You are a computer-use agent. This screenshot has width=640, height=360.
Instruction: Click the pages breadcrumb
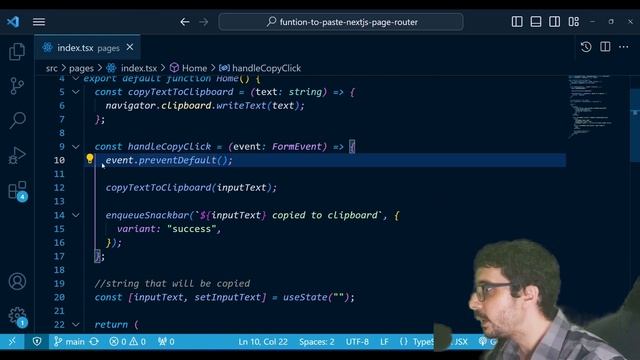pyautogui.click(x=81, y=68)
